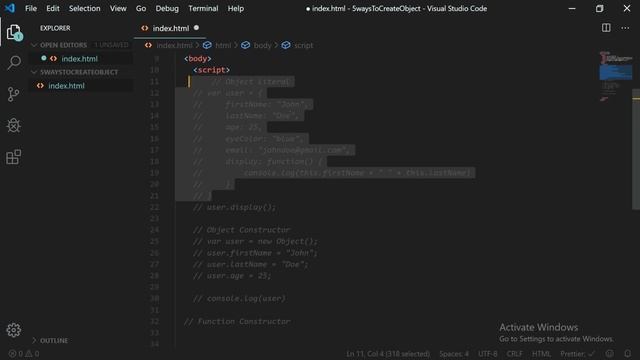
Task: Click the // user.display(); comment line
Action: (x=234, y=207)
